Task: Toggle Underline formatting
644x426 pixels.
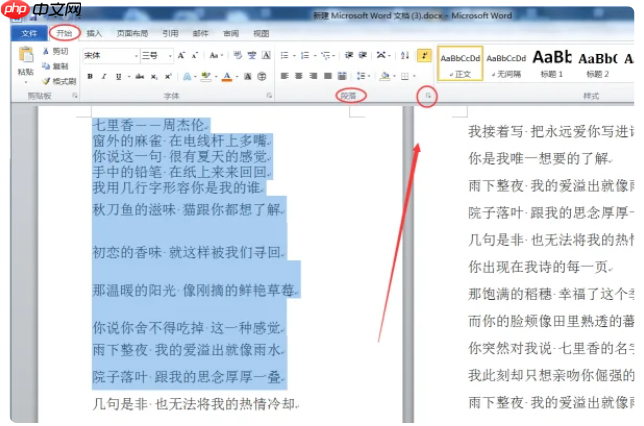Action: click(x=119, y=76)
